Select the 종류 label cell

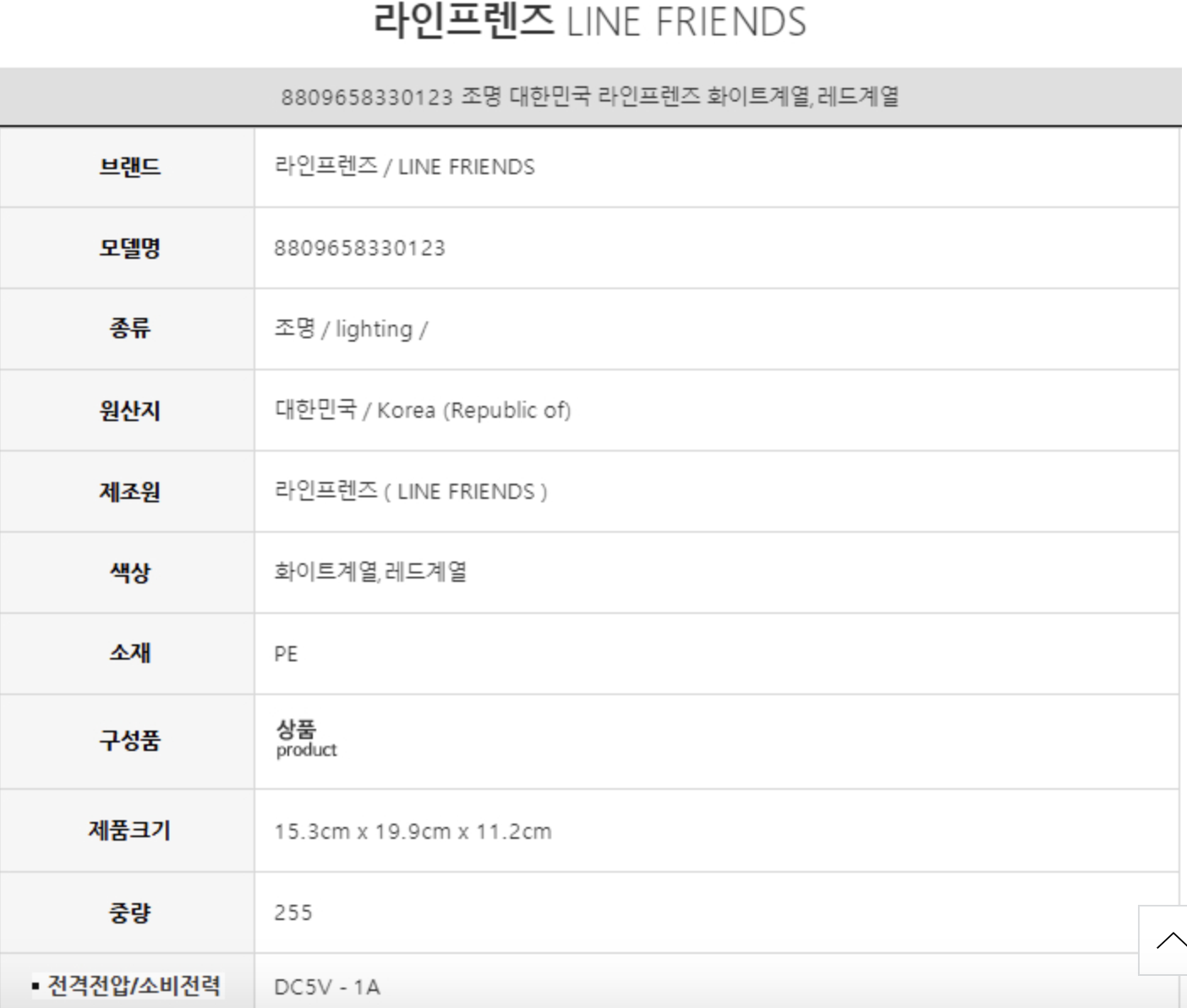coord(129,329)
